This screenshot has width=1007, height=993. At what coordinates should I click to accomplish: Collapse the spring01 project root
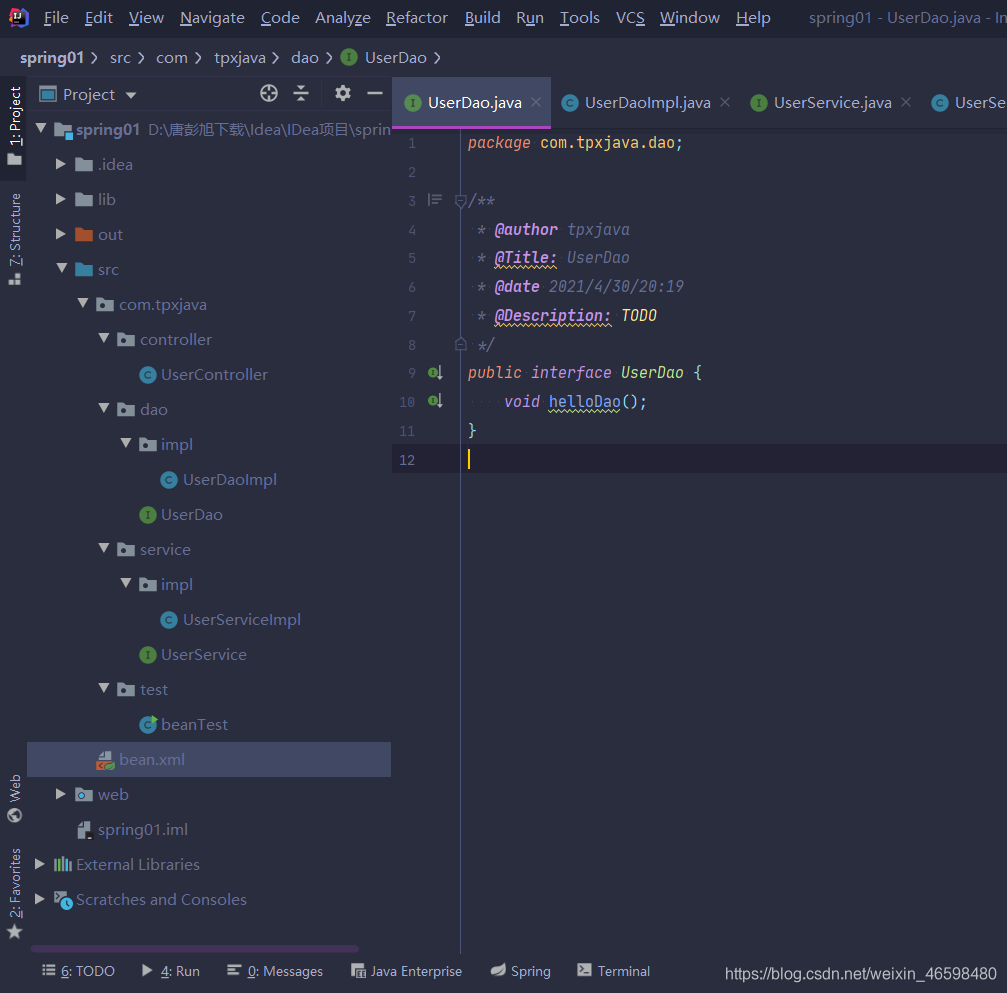click(x=41, y=128)
